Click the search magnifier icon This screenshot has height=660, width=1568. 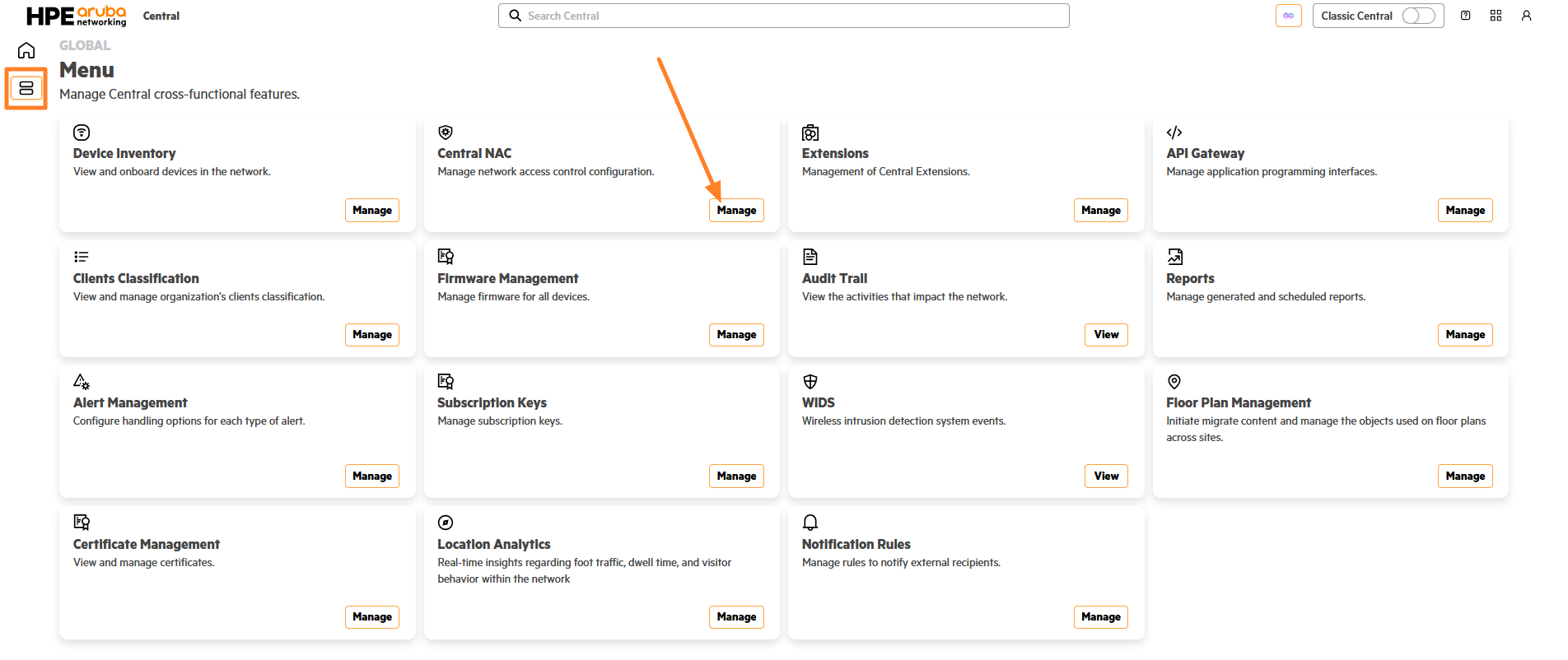coord(515,16)
